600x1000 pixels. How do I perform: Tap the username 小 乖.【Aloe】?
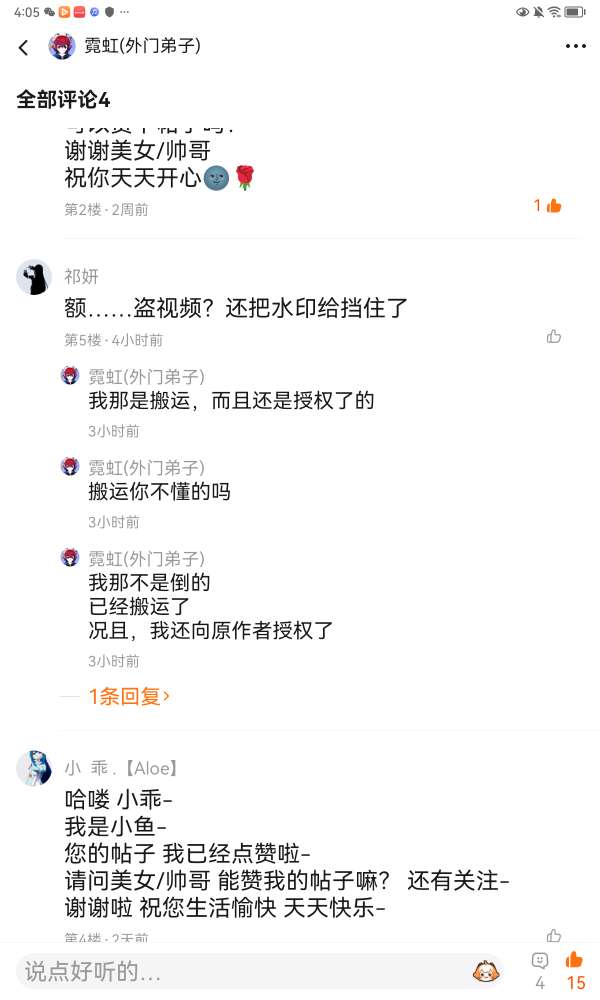point(121,768)
